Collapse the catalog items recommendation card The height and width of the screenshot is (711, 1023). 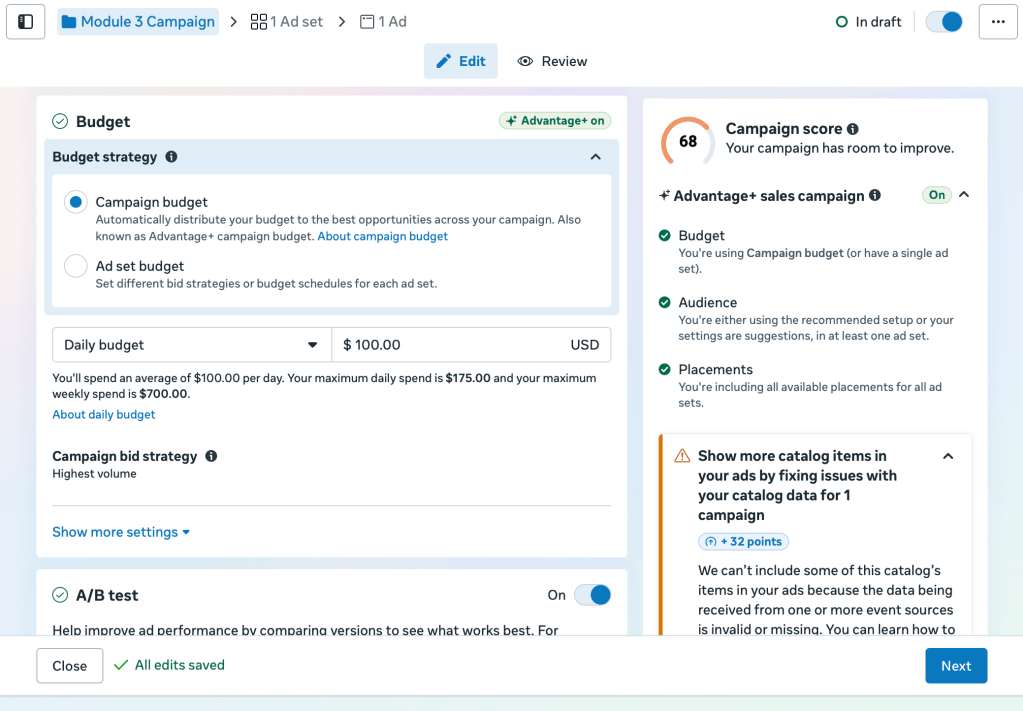(948, 456)
